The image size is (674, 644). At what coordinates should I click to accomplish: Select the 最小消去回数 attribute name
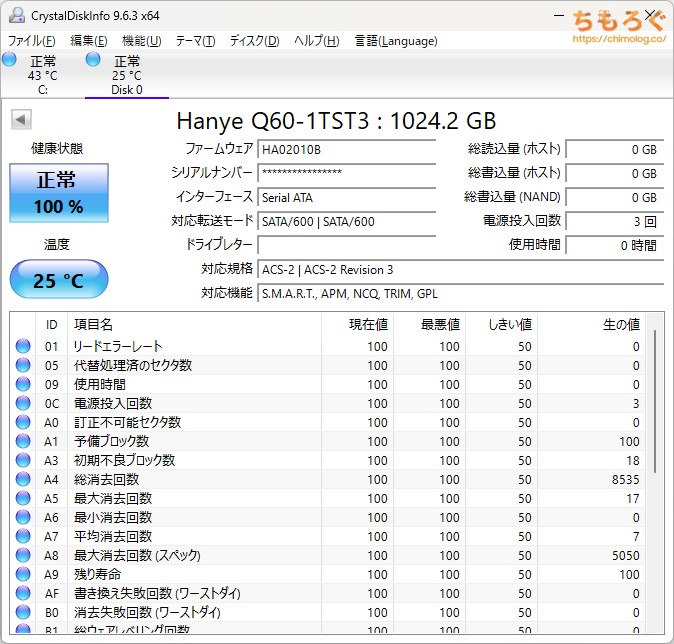coord(113,517)
